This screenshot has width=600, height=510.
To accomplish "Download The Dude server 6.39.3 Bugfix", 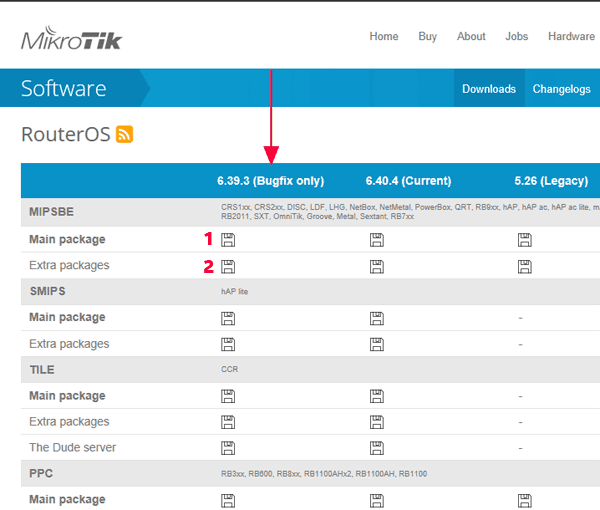I will pos(228,448).
